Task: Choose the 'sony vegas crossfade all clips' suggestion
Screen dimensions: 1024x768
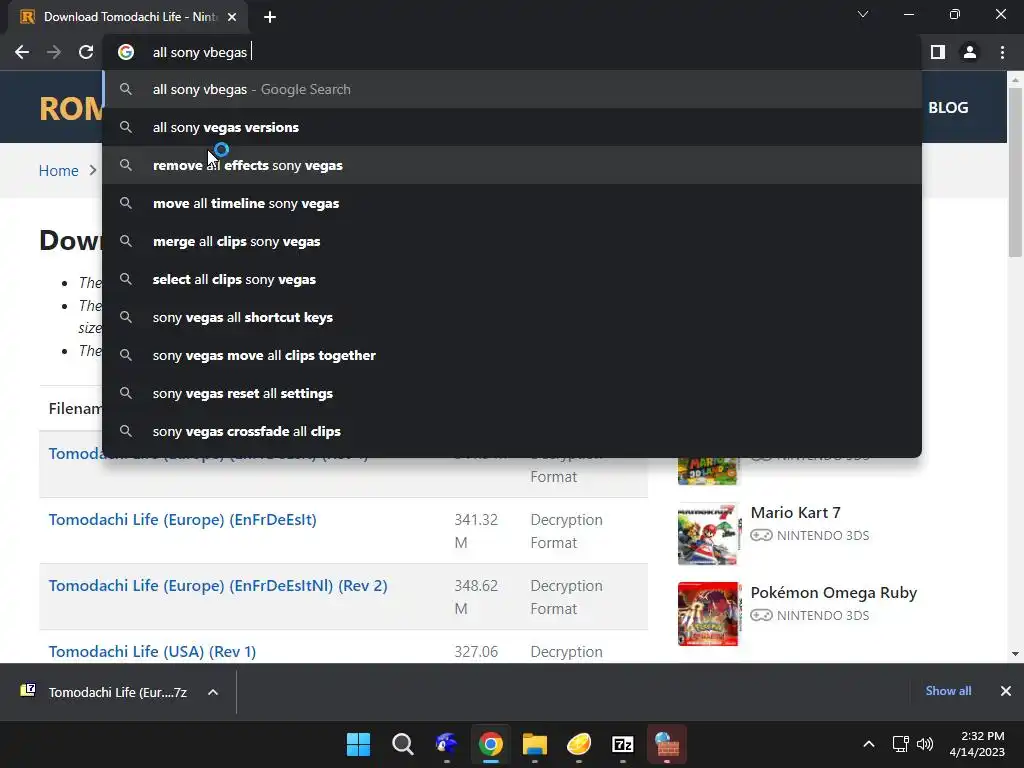Action: pos(512,431)
